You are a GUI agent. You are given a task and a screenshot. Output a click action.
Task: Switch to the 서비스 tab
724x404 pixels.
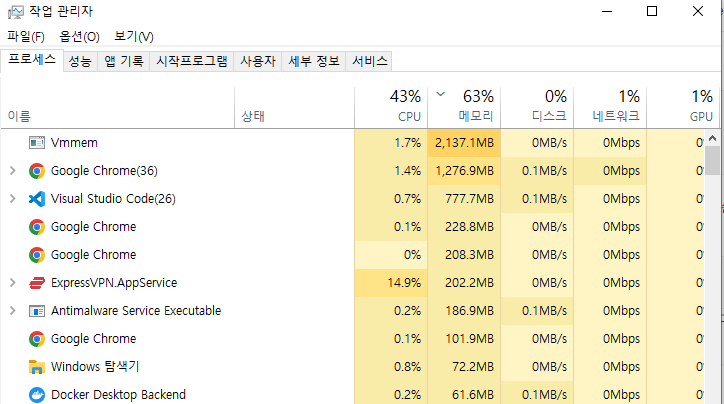369,61
